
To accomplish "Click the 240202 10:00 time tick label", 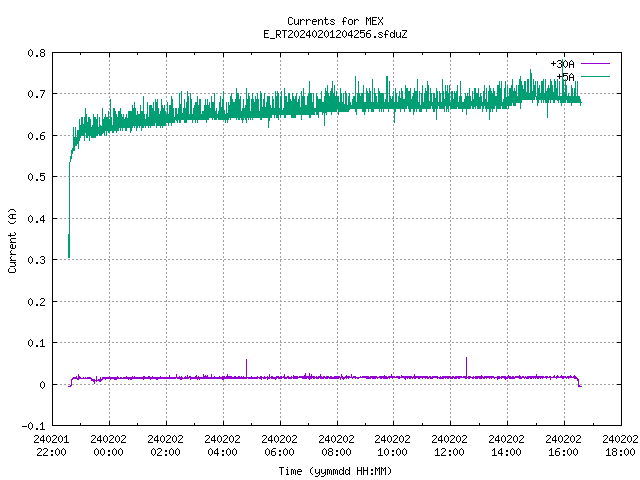I will pyautogui.click(x=393, y=446).
